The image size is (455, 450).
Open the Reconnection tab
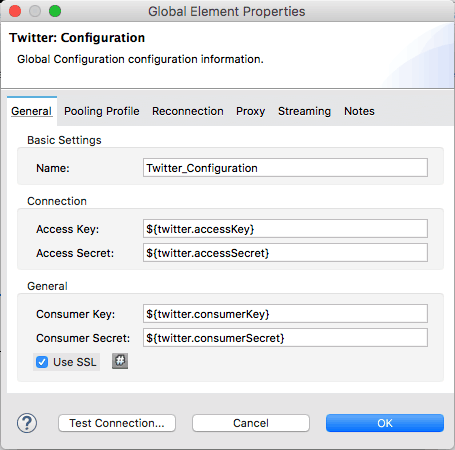[188, 111]
